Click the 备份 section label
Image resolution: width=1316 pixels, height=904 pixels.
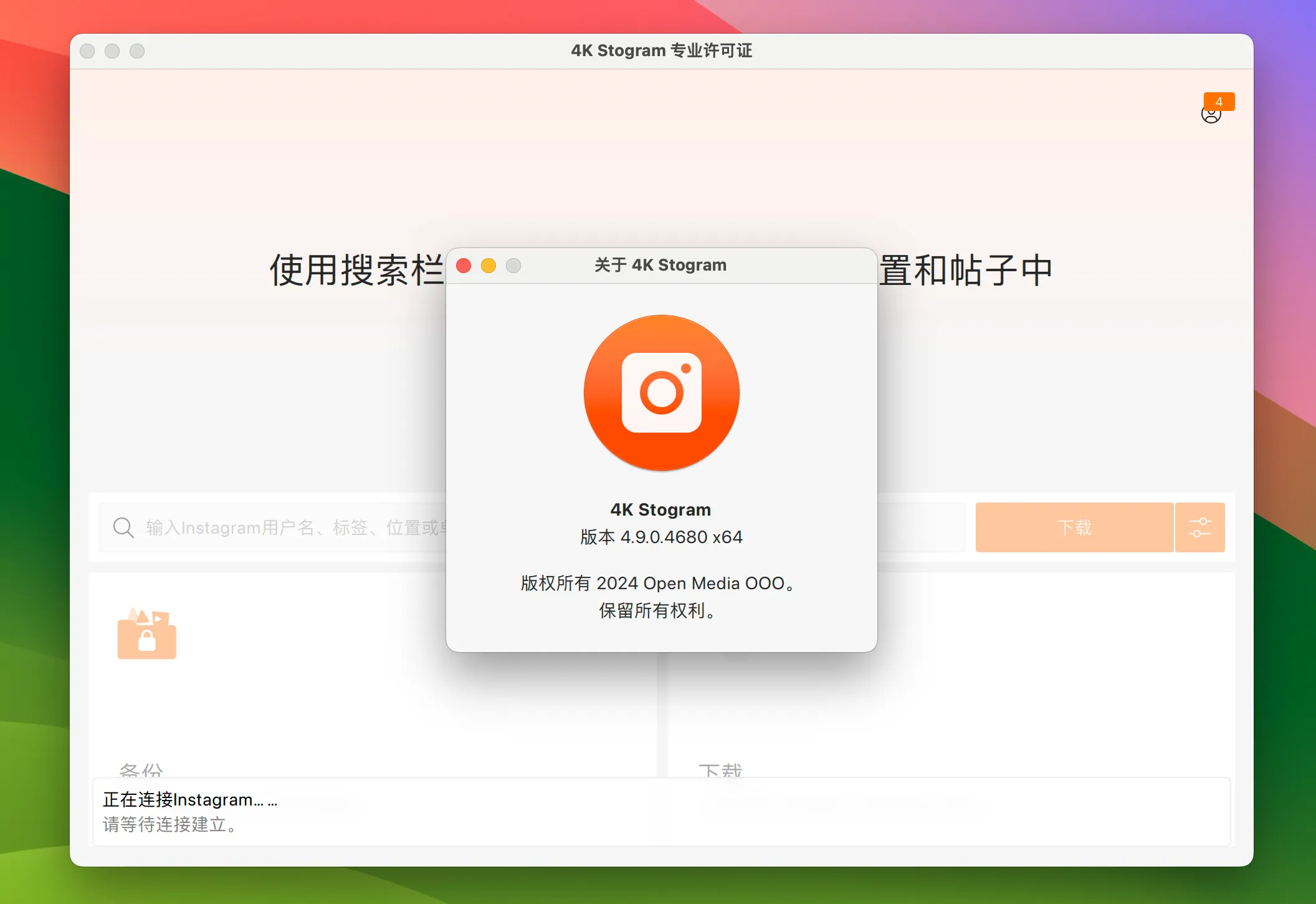(x=141, y=770)
